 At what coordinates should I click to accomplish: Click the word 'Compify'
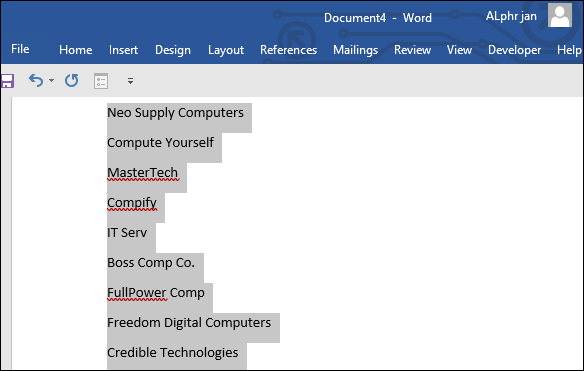(132, 203)
